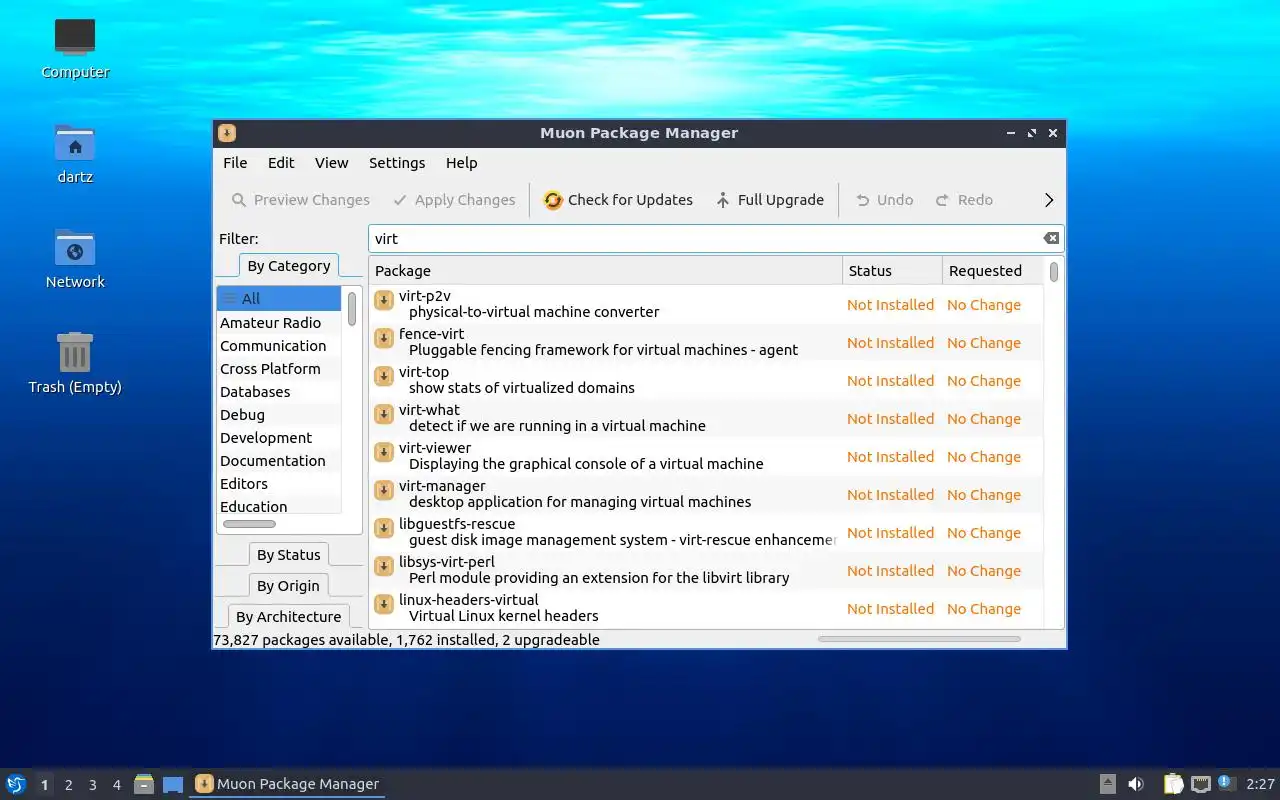Start a Full Upgrade from toolbar
The width and height of the screenshot is (1280, 800).
769,200
